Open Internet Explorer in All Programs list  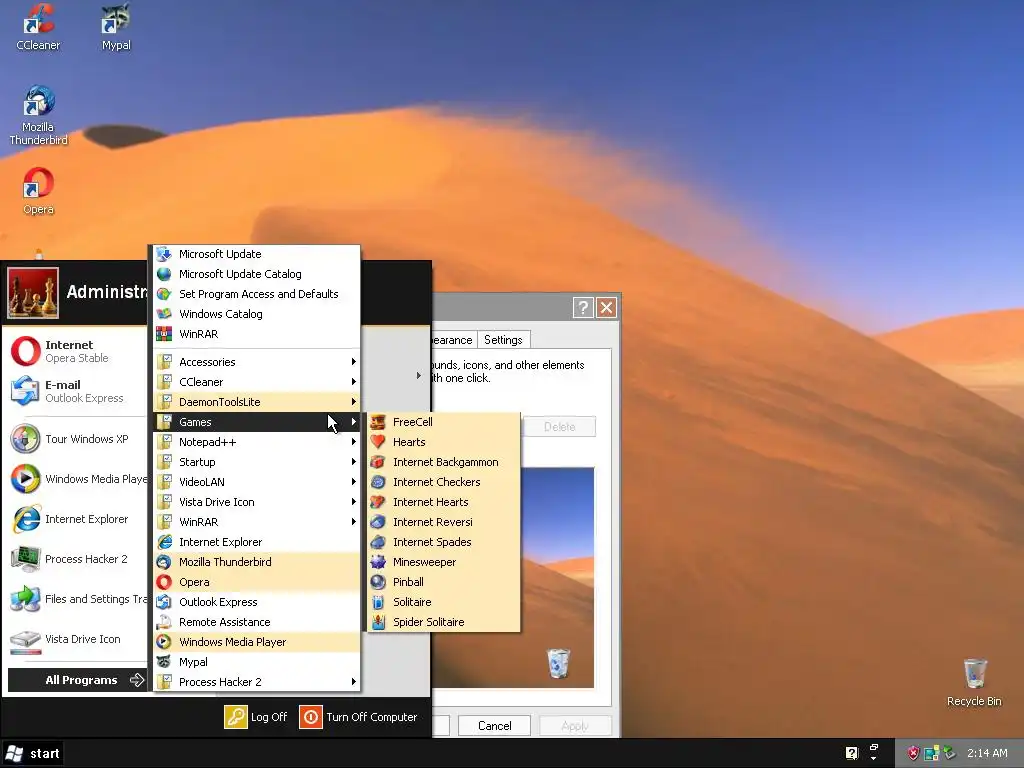257,542
